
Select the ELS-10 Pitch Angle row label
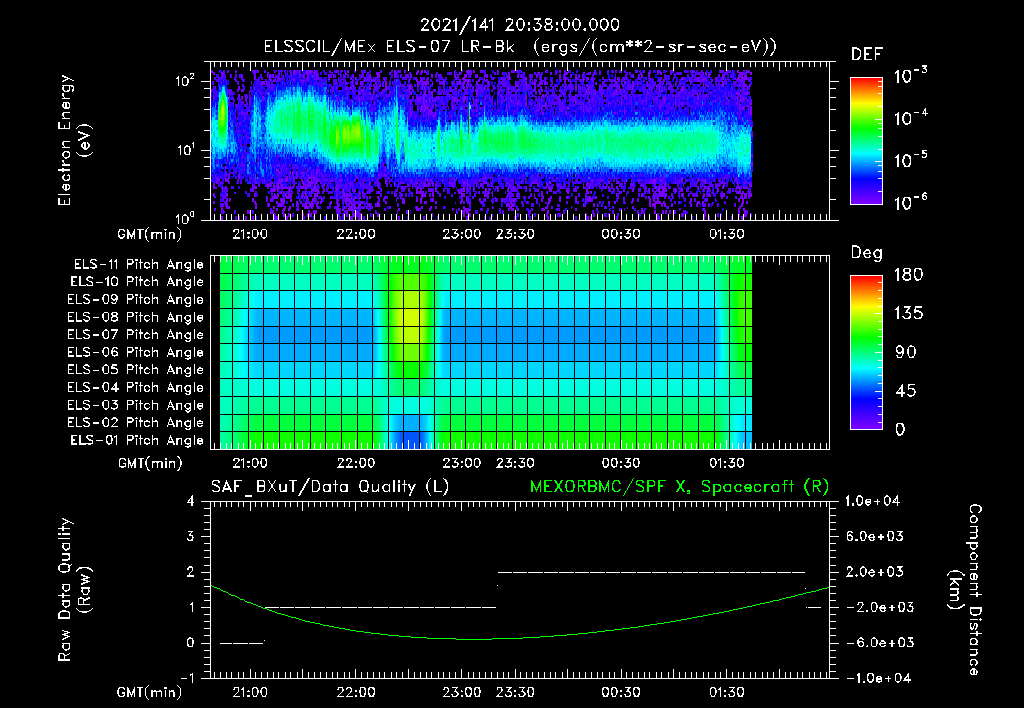[x=137, y=282]
